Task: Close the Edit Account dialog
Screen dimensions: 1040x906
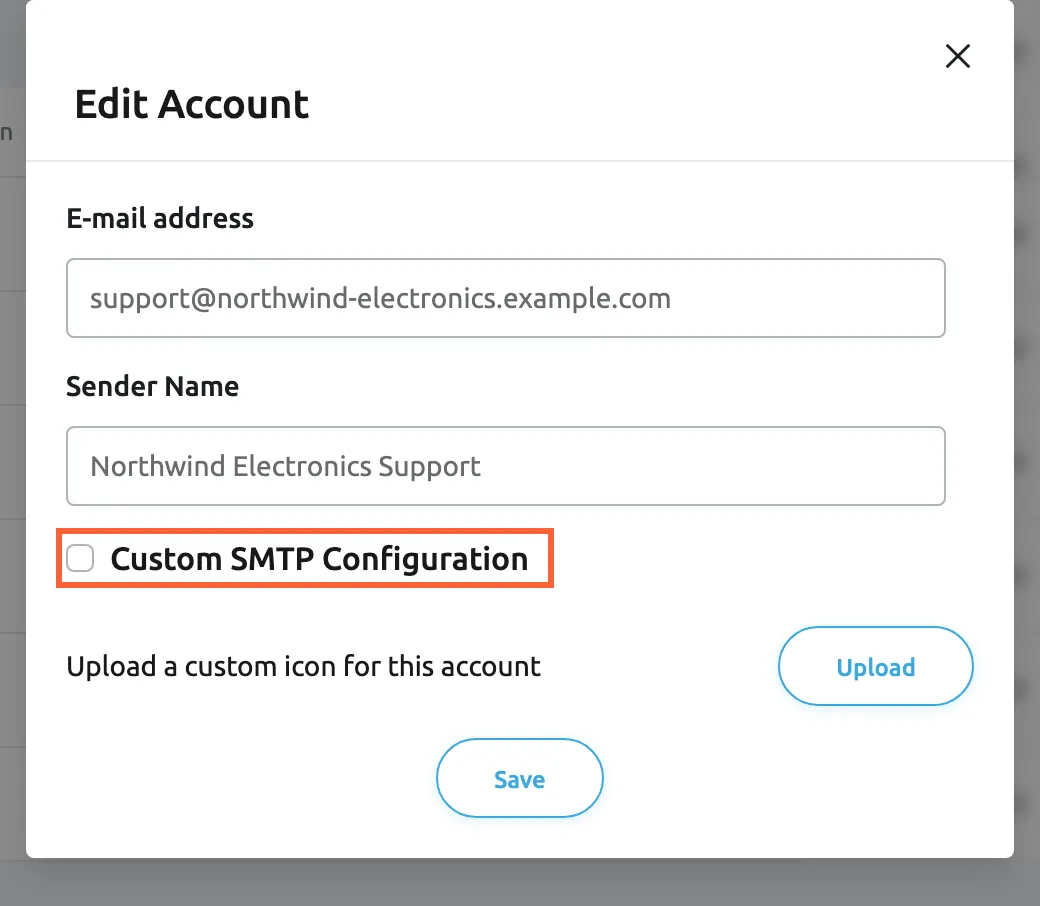Action: (958, 56)
